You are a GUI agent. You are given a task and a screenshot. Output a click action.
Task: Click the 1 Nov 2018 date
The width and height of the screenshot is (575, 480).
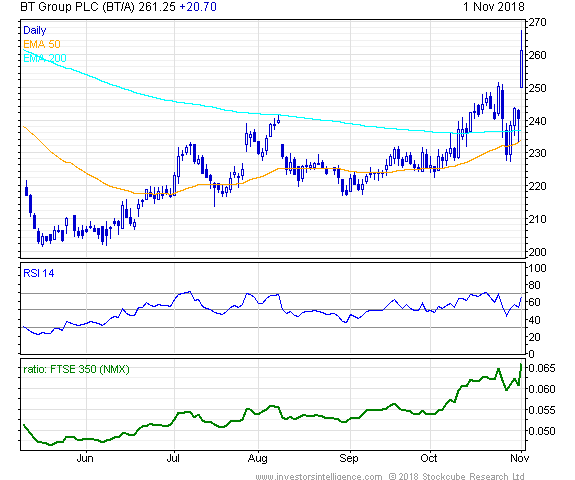494,7
